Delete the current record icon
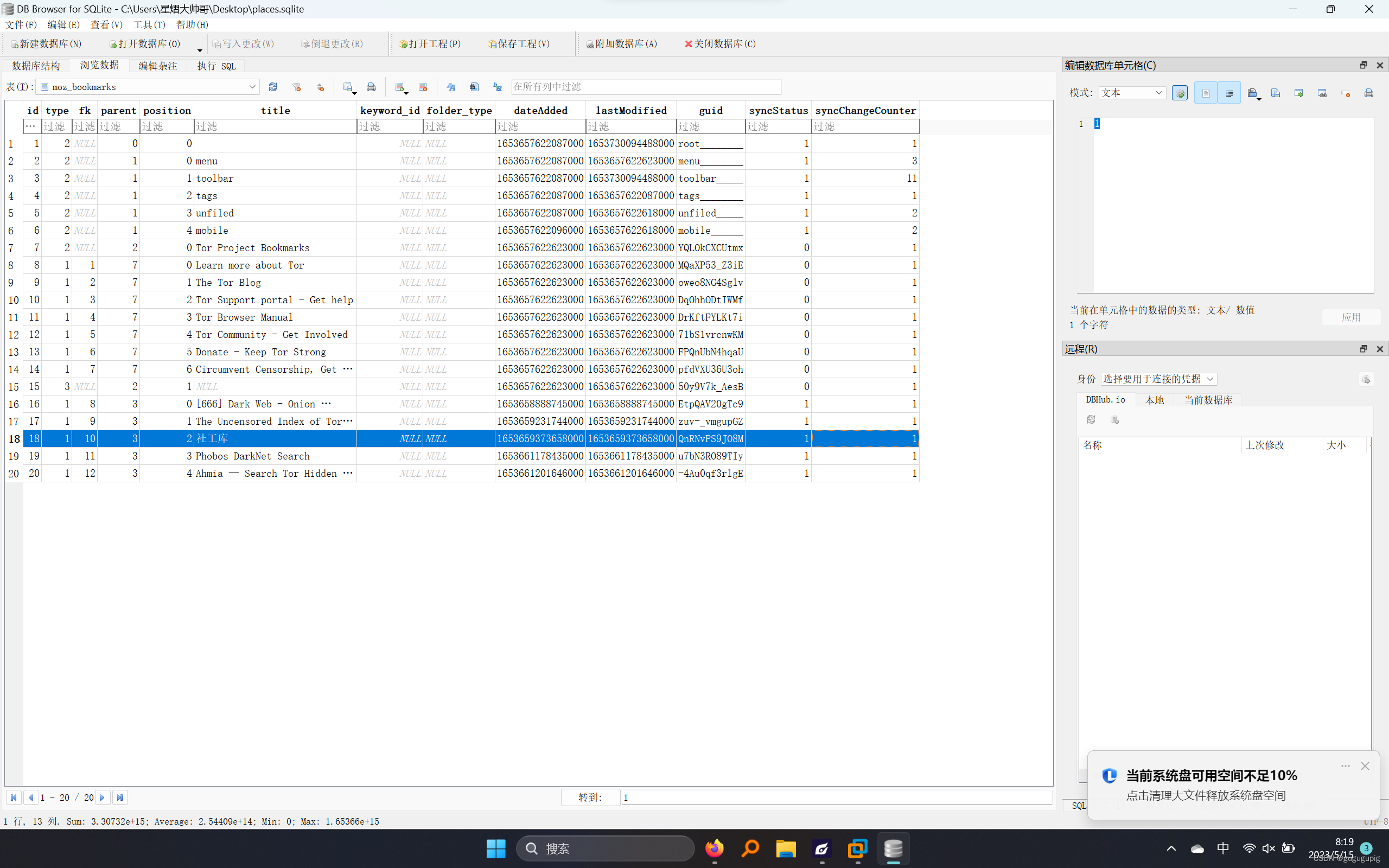 pos(423,87)
